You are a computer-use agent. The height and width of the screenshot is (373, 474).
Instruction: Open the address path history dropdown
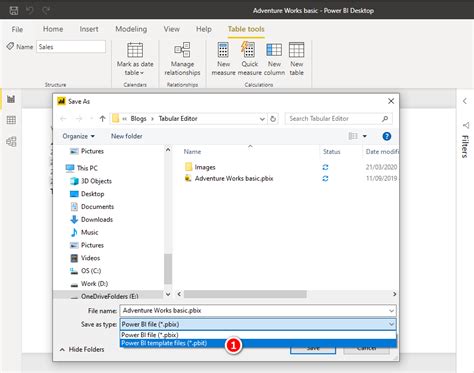tap(262, 119)
